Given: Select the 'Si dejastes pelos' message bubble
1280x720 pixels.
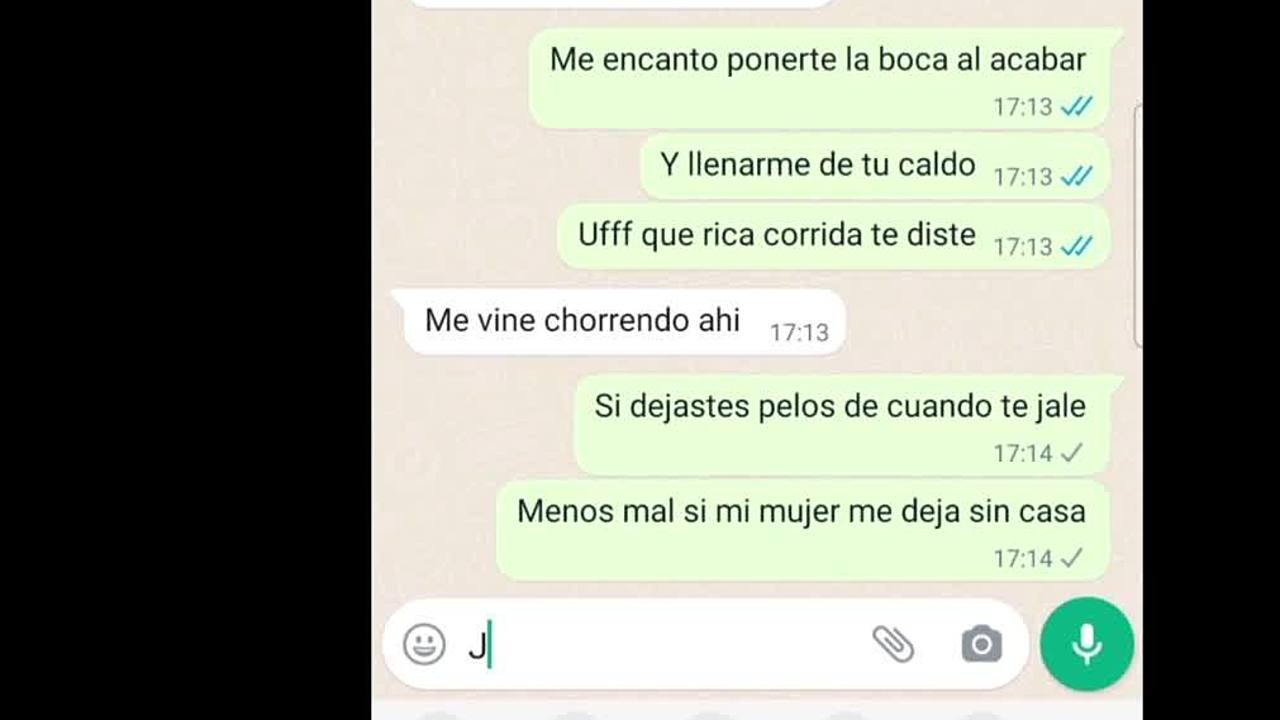Looking at the screenshot, I should [842, 425].
